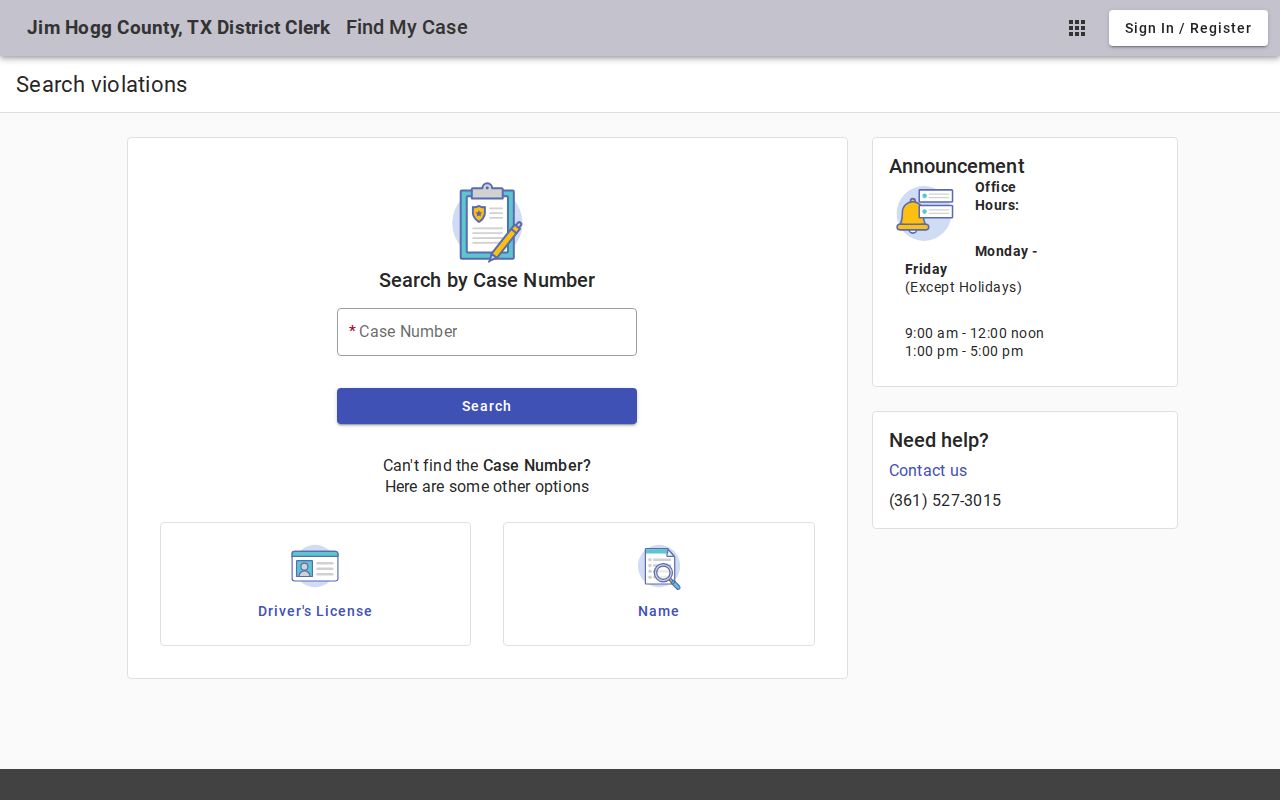Click the Announcement heading

pyautogui.click(x=957, y=166)
